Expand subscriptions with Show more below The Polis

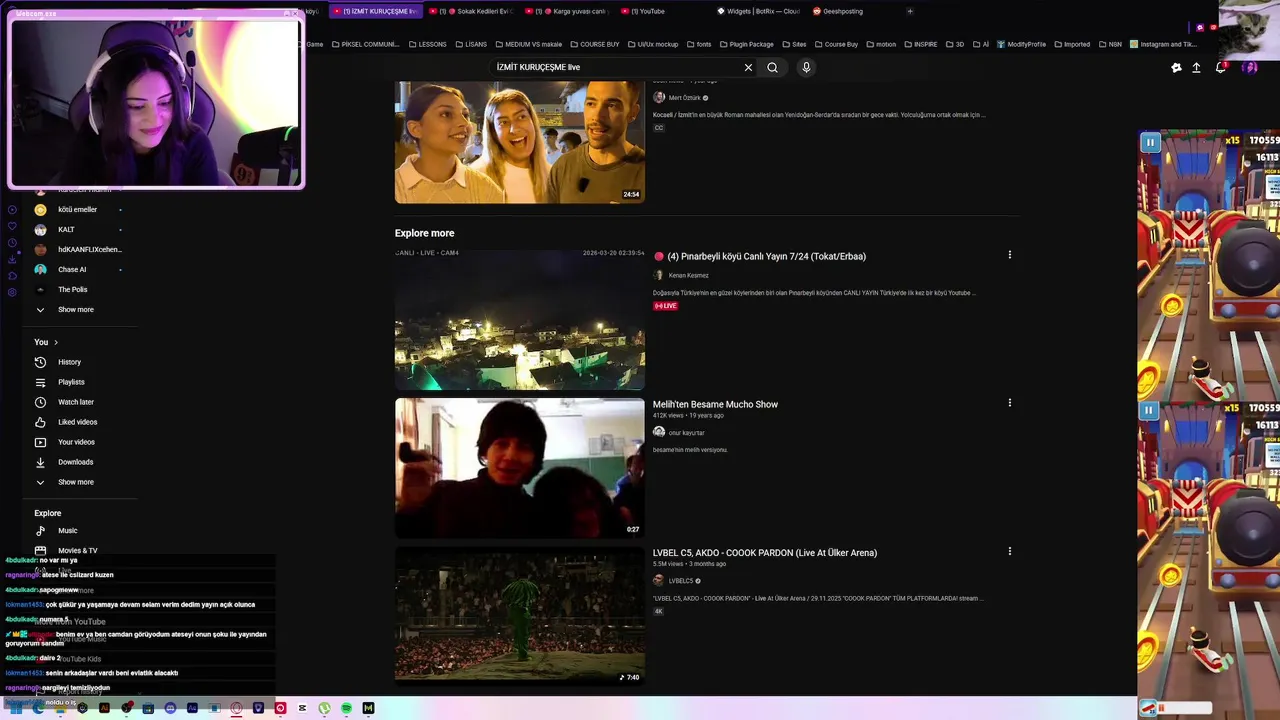click(x=75, y=309)
